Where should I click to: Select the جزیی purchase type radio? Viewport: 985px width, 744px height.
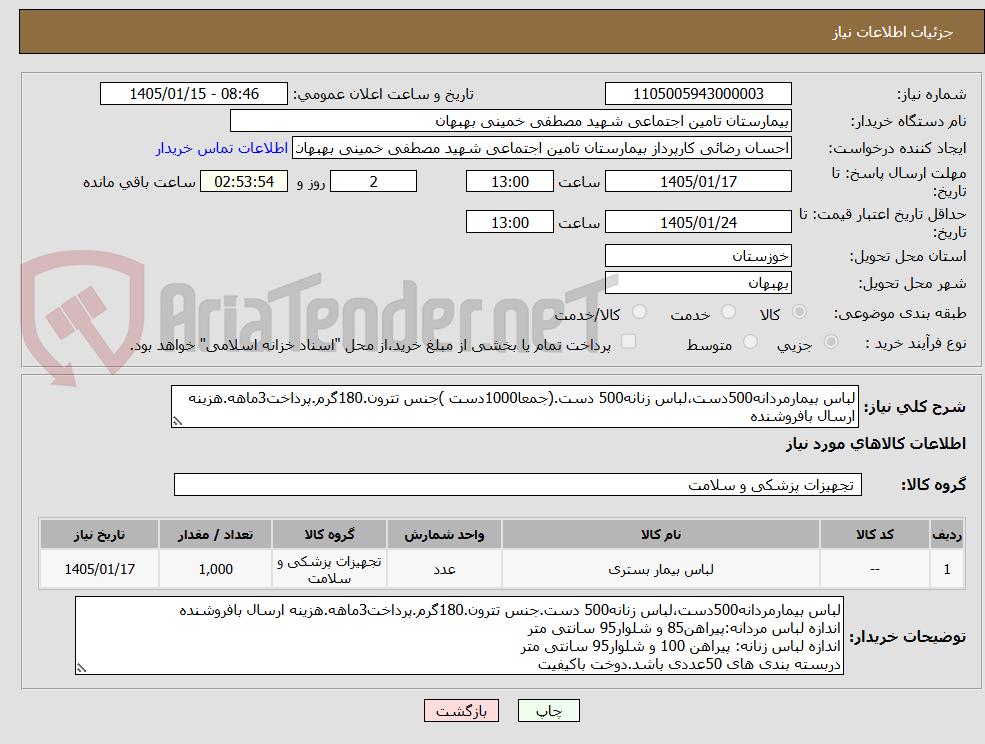point(830,342)
